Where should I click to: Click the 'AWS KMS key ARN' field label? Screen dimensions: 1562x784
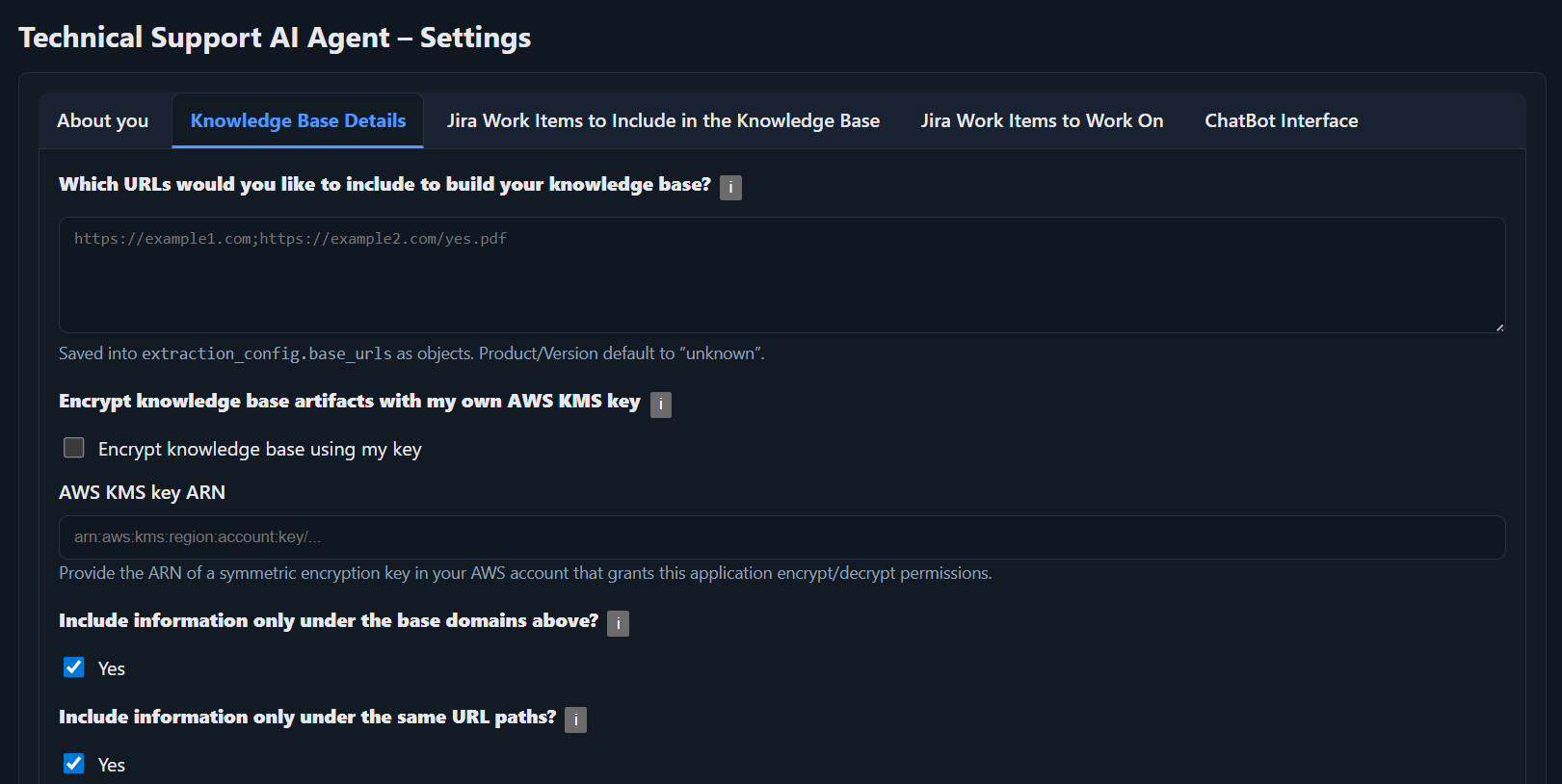tap(142, 492)
